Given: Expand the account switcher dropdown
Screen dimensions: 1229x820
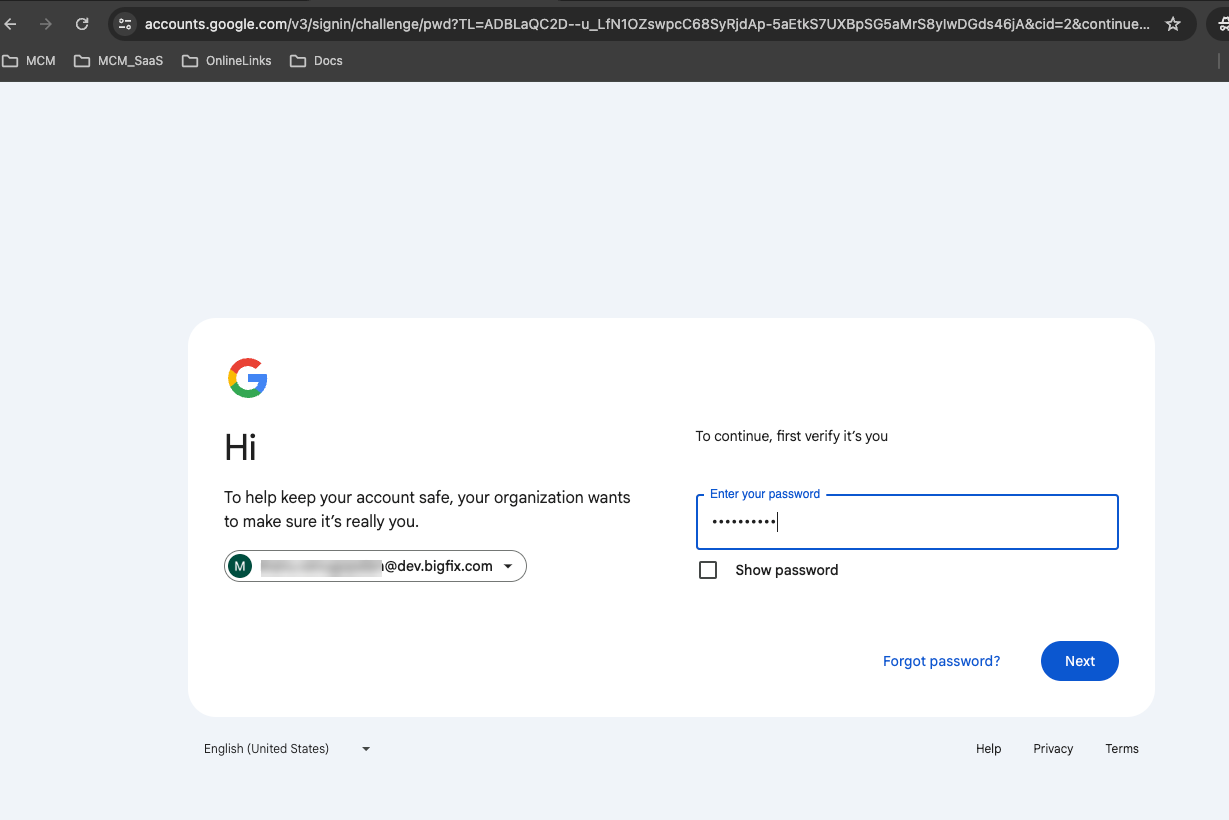Looking at the screenshot, I should (508, 567).
